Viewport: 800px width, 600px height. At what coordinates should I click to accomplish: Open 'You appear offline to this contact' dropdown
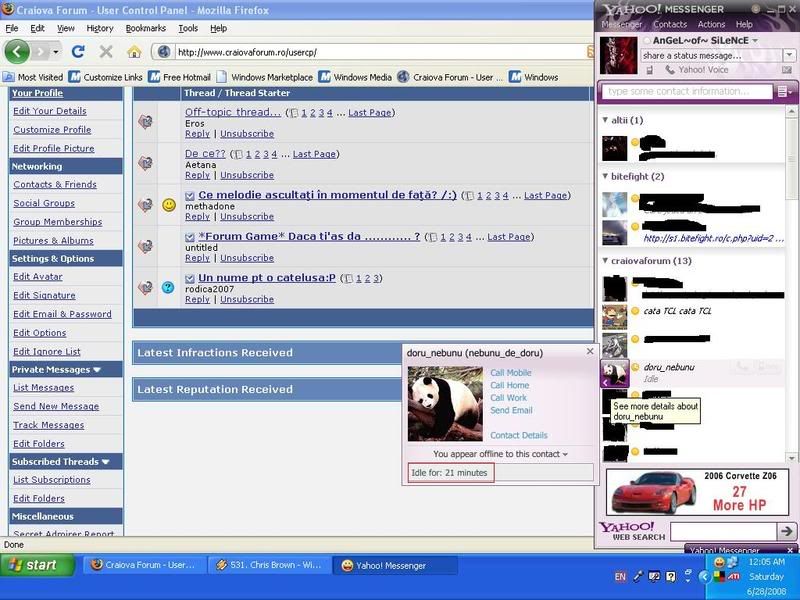pos(565,455)
